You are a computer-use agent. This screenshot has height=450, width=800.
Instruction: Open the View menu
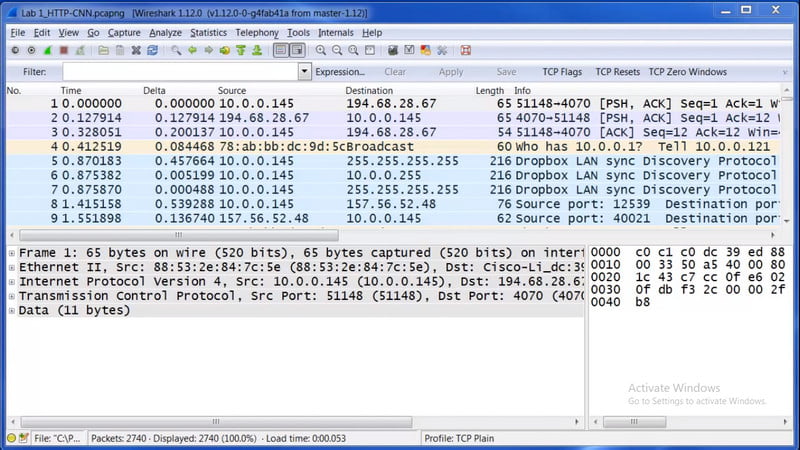pos(68,33)
